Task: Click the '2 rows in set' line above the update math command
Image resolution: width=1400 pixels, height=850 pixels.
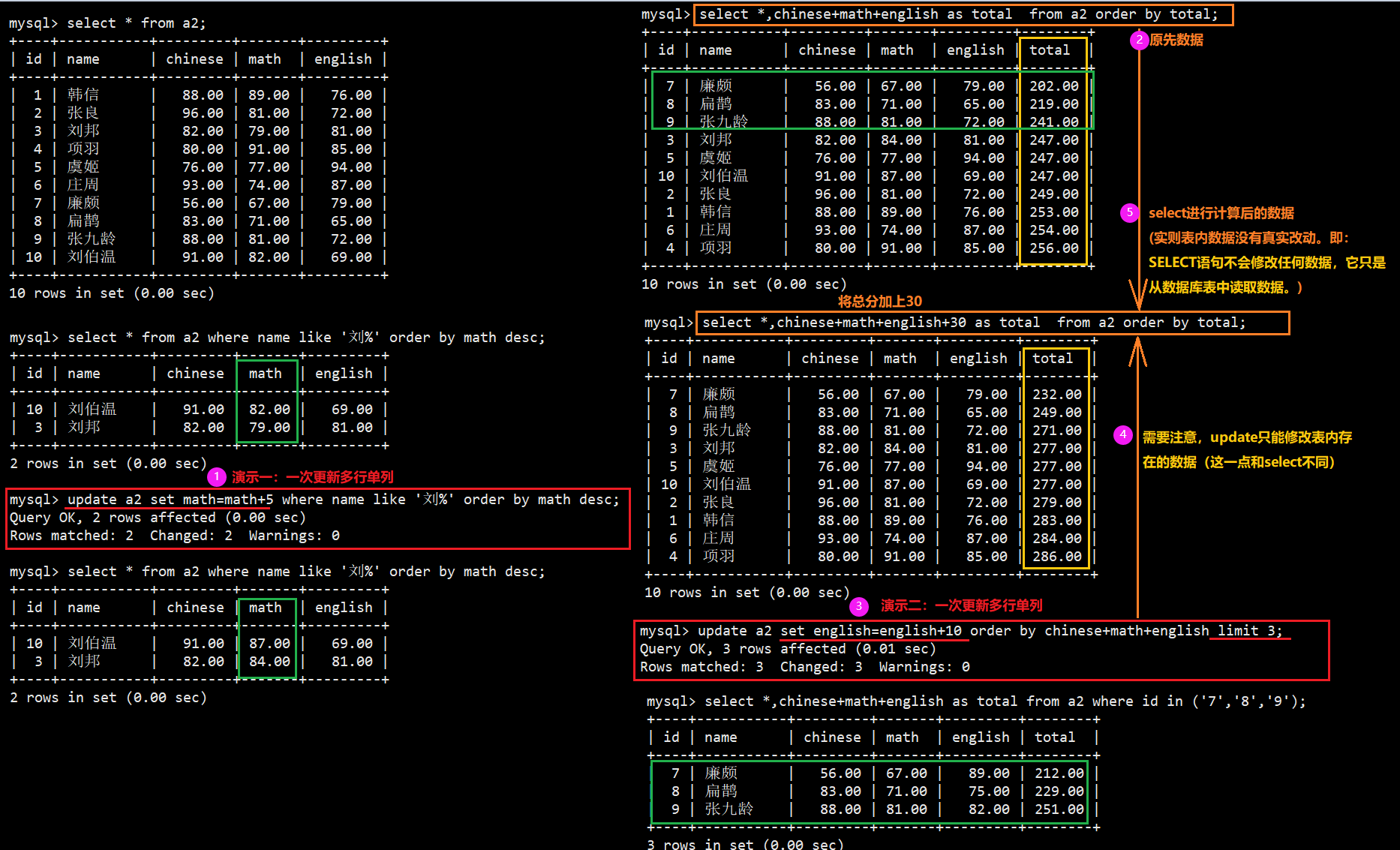Action: (x=108, y=464)
